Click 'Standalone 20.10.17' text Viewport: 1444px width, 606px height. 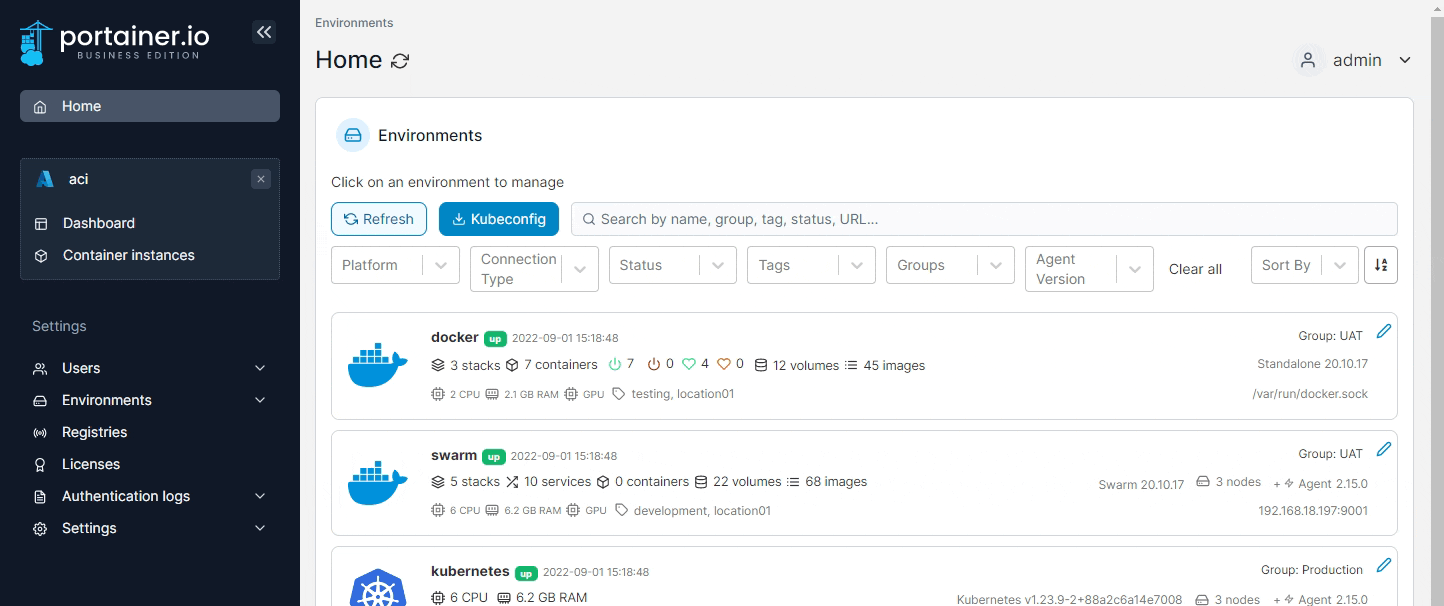[x=1312, y=364]
